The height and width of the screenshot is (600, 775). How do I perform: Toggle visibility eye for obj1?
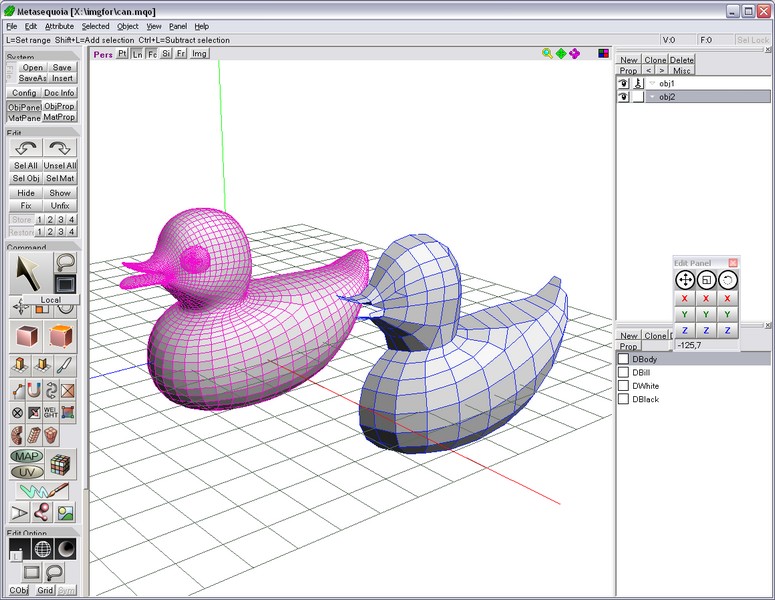[623, 84]
